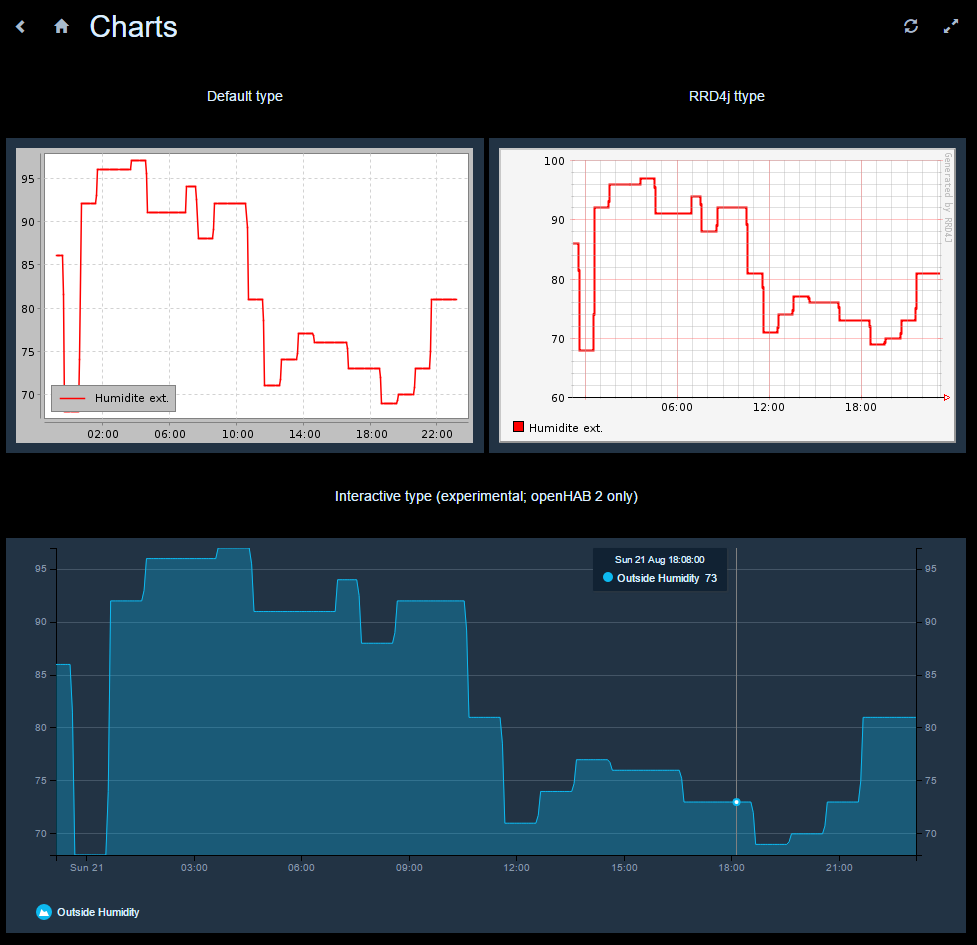This screenshot has width=977, height=945.
Task: Click the RRD4j ttype heading
Action: pos(727,96)
